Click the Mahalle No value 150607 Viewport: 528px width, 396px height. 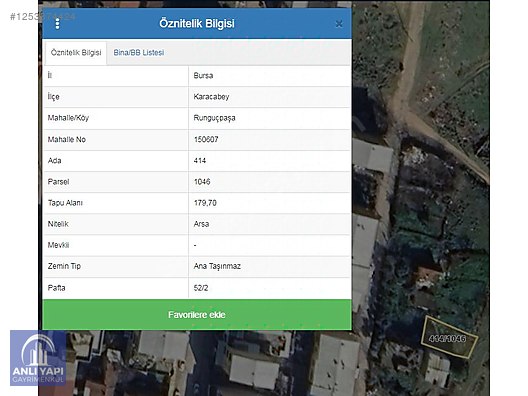[x=206, y=139]
